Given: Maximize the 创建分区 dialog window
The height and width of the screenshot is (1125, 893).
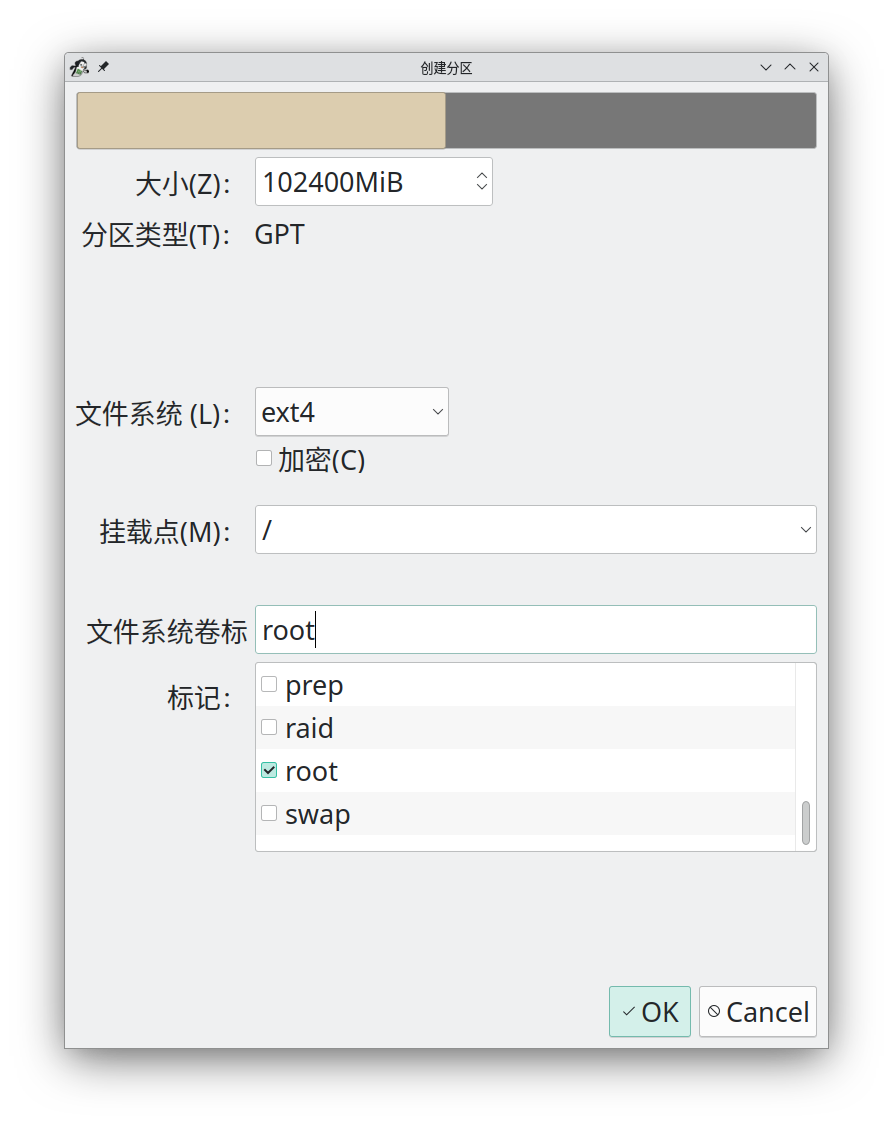Looking at the screenshot, I should pyautogui.click(x=790, y=67).
